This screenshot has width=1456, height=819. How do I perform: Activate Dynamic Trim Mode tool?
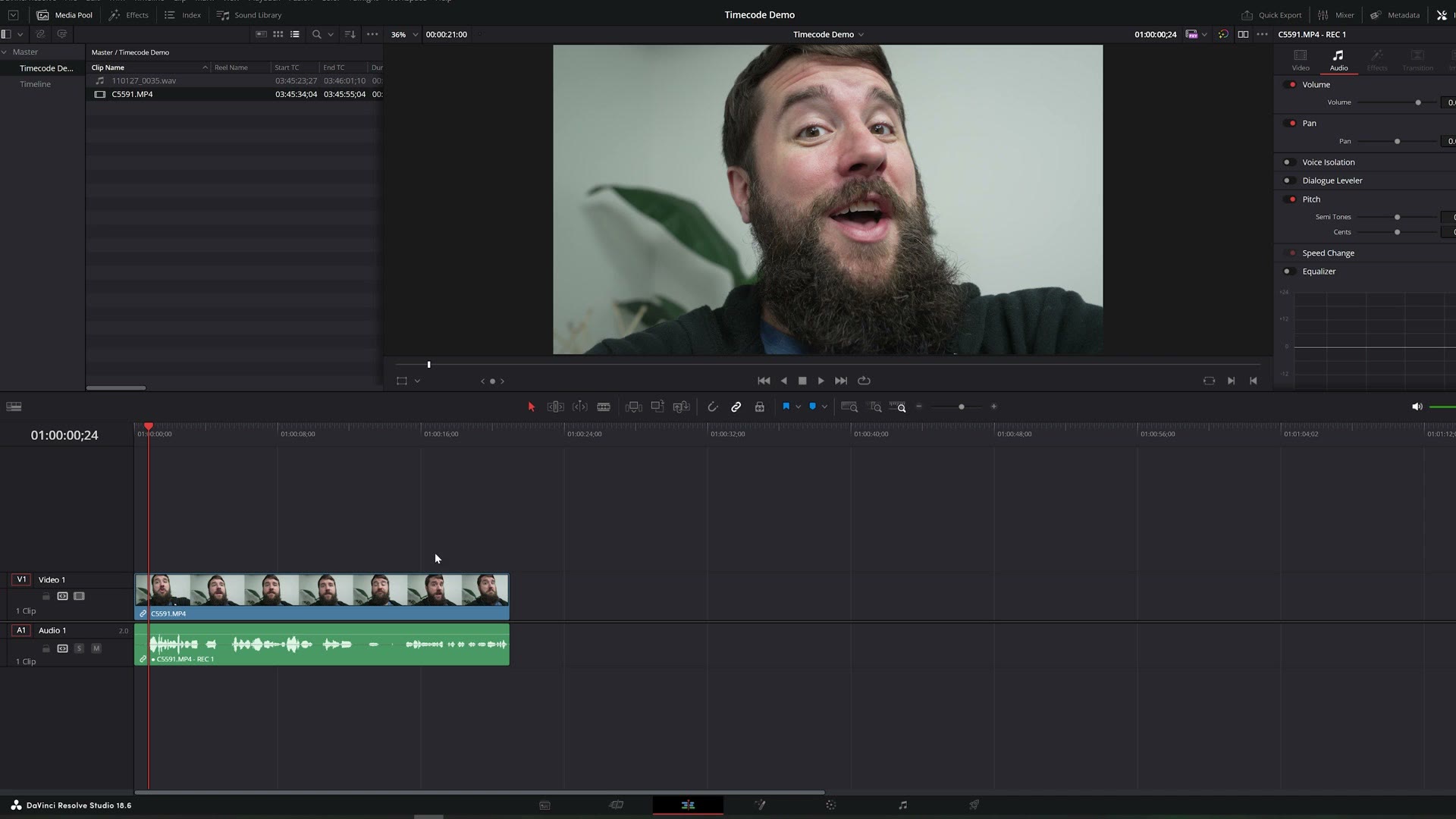coord(579,407)
